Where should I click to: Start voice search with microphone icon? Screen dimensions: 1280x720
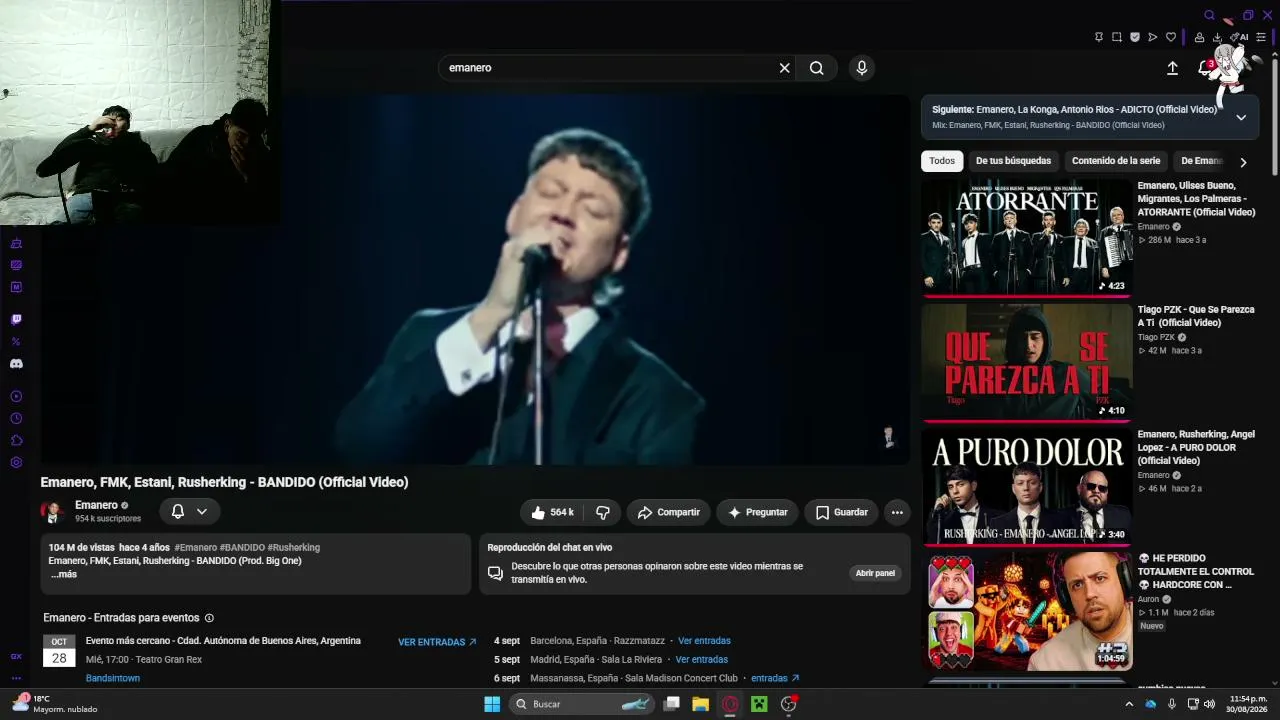point(862,68)
